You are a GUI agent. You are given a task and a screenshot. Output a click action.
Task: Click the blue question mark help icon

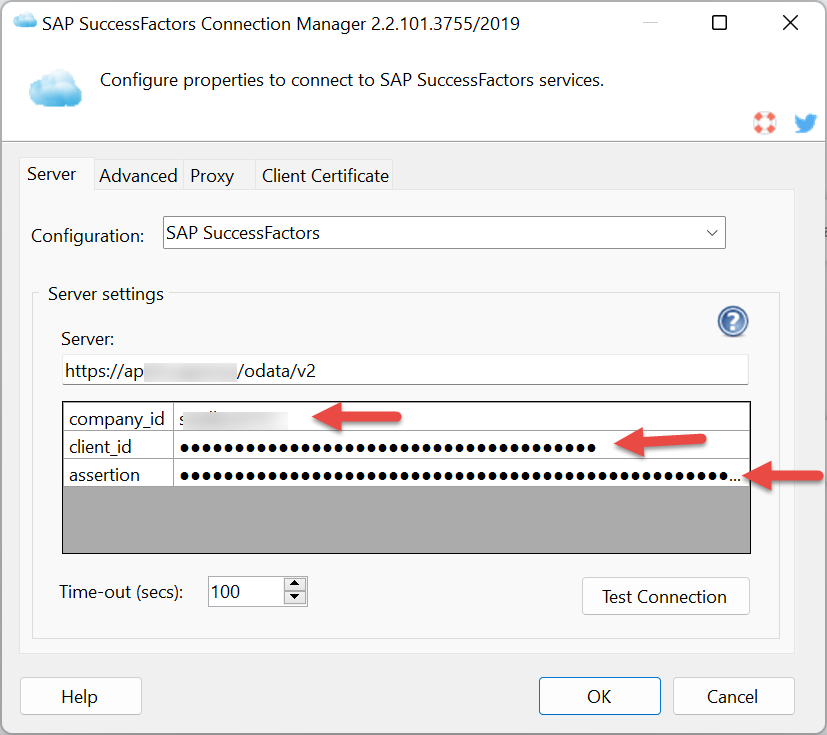(733, 321)
